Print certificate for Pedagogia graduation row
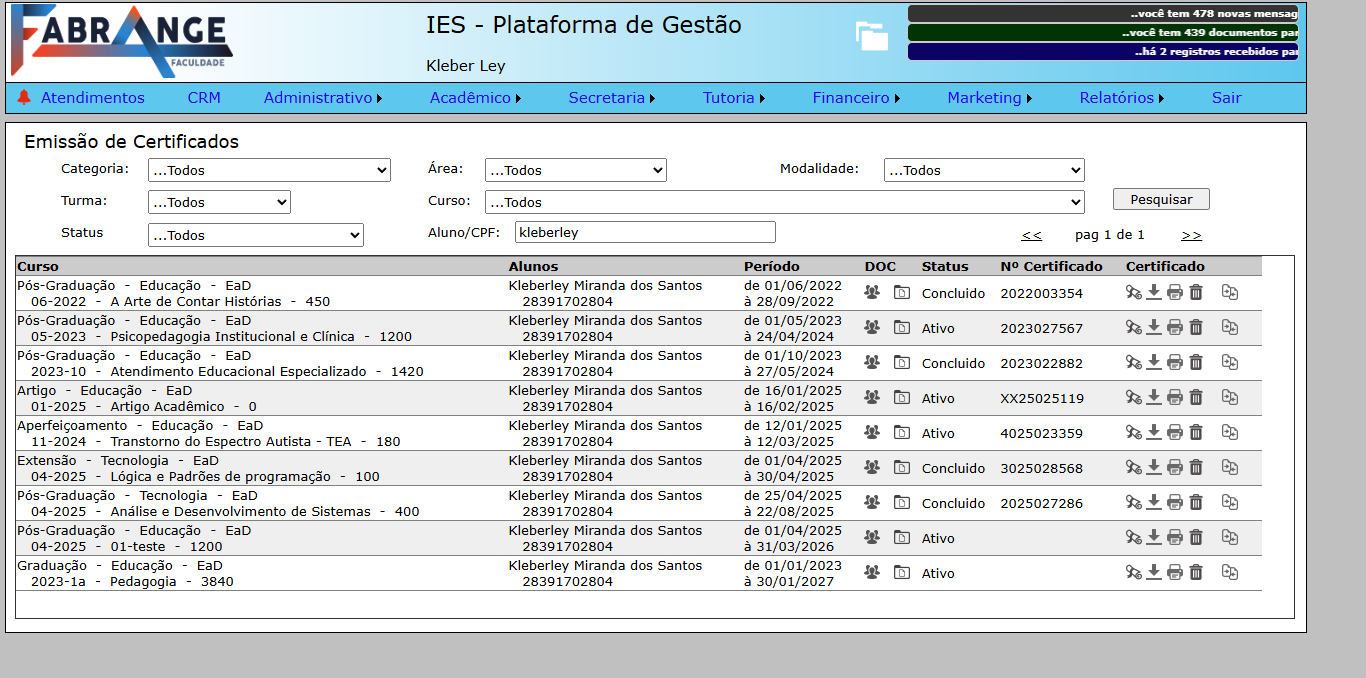The height and width of the screenshot is (678, 1366). click(x=1175, y=573)
